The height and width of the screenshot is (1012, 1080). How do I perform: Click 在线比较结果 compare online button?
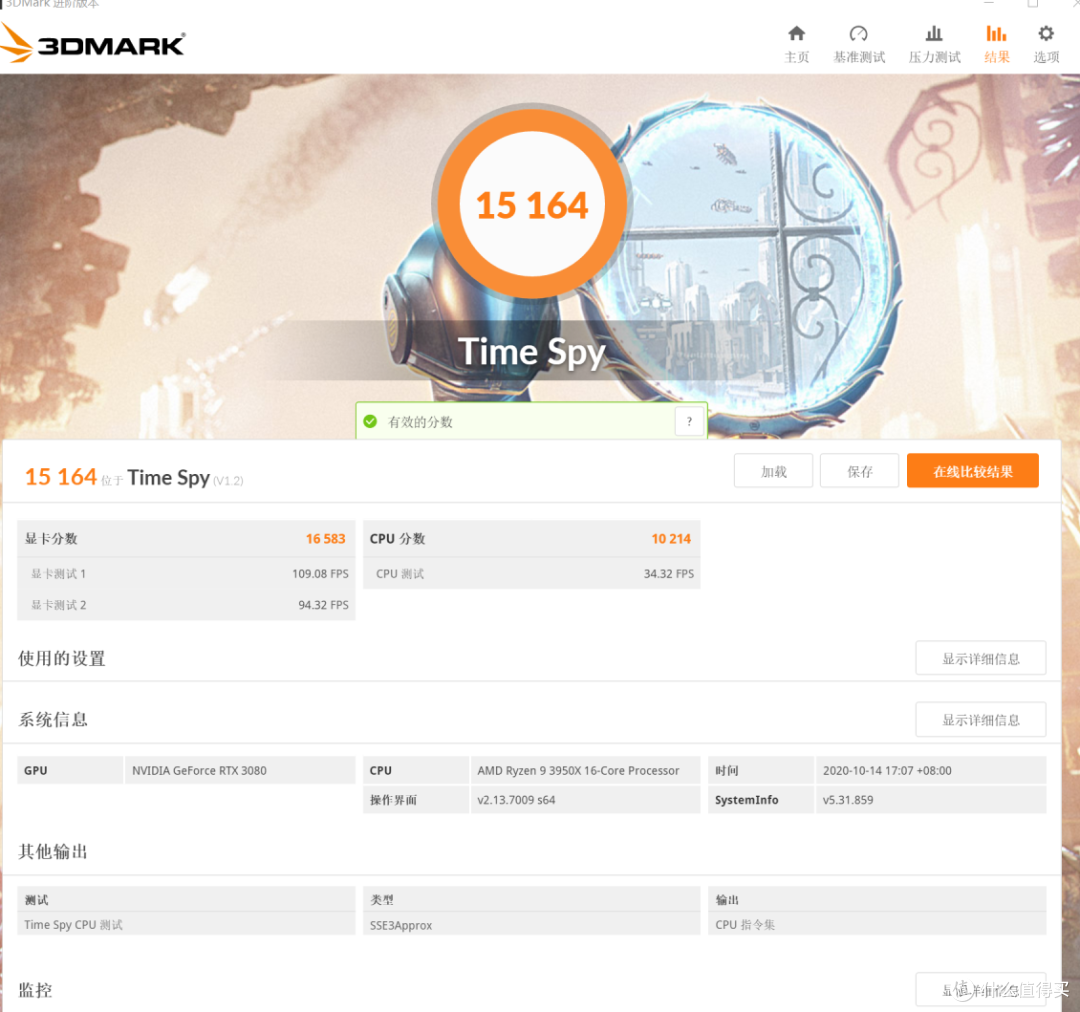pyautogui.click(x=973, y=471)
